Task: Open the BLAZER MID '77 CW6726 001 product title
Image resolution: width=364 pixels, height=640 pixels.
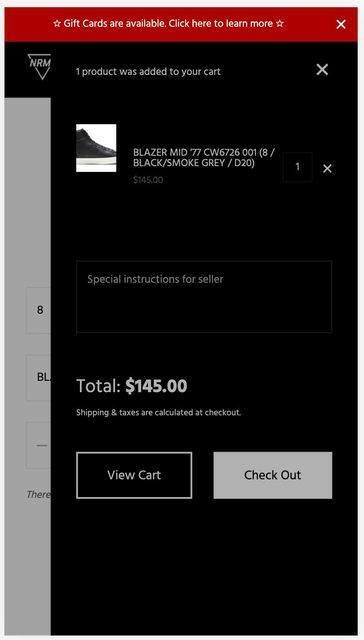Action: [x=204, y=158]
